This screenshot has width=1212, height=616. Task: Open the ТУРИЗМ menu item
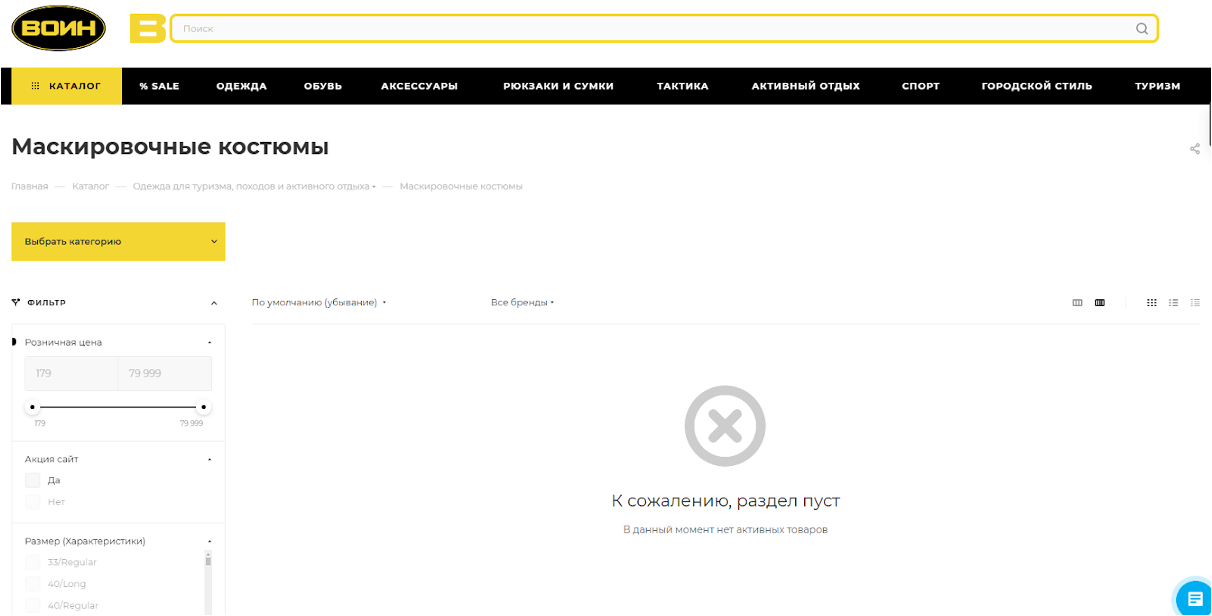point(1157,86)
